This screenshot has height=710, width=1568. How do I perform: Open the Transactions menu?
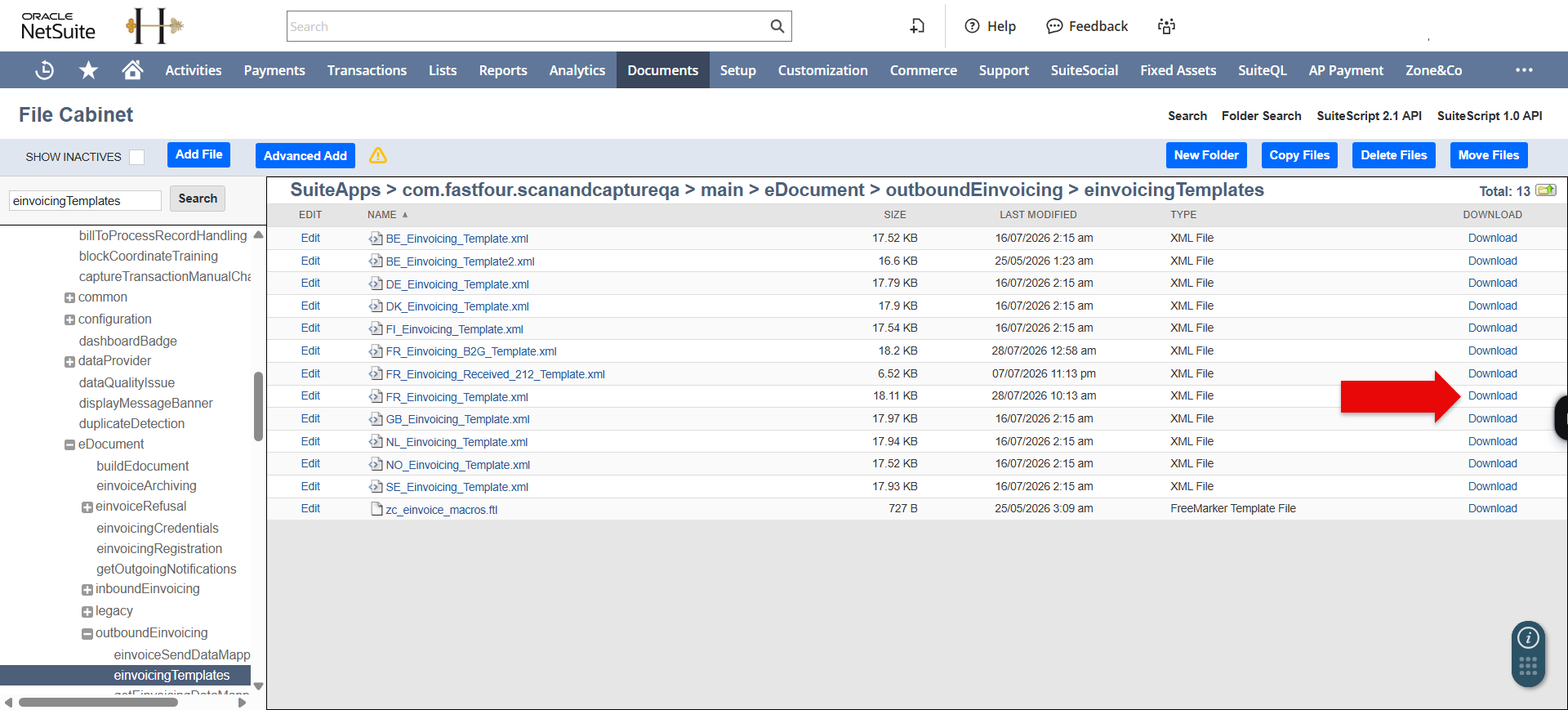click(367, 70)
